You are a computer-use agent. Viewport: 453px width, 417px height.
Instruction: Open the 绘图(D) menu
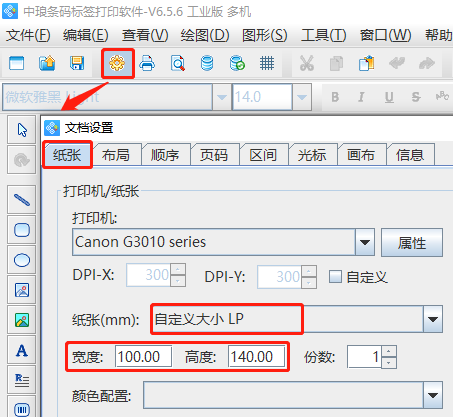[x=205, y=35]
